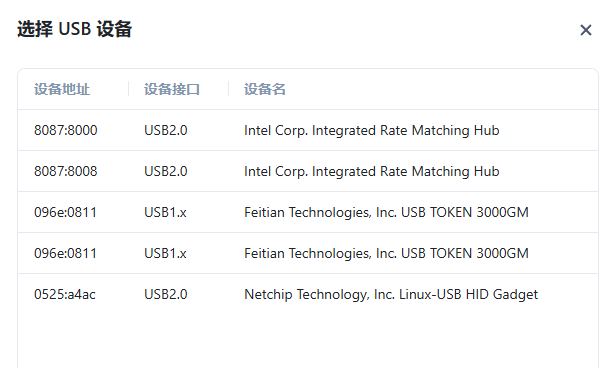
Task: Select the 8087:8008 Intel Rate Matching Hub row
Action: click(308, 171)
